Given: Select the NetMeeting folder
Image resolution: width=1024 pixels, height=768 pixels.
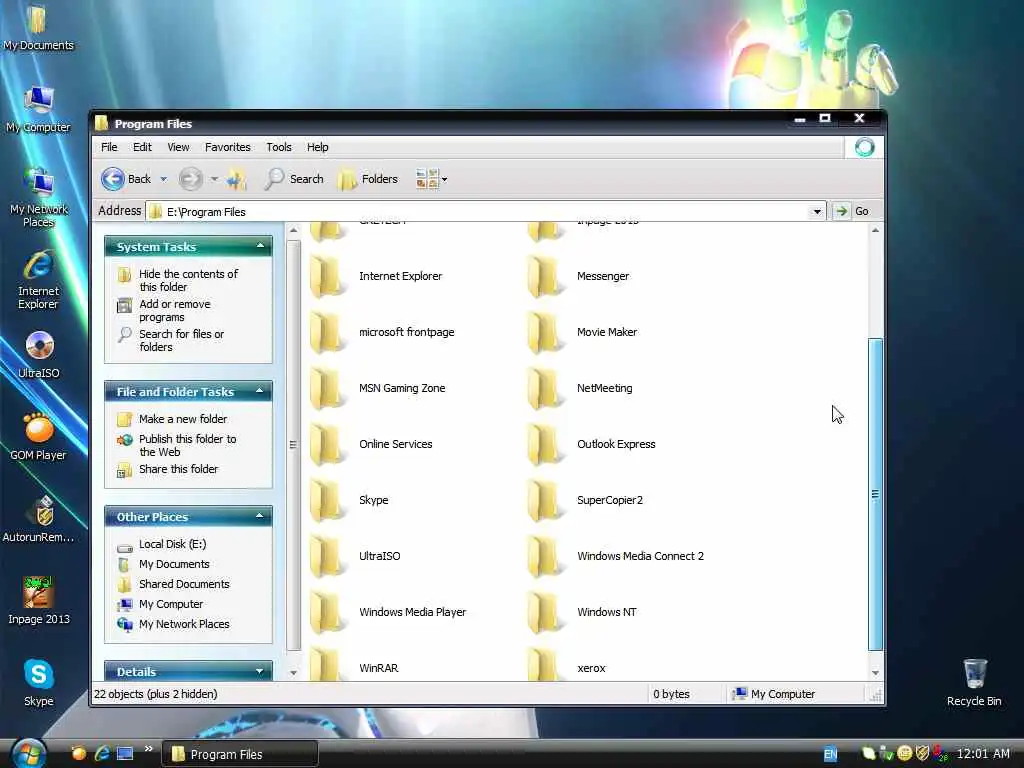Looking at the screenshot, I should pos(580,388).
